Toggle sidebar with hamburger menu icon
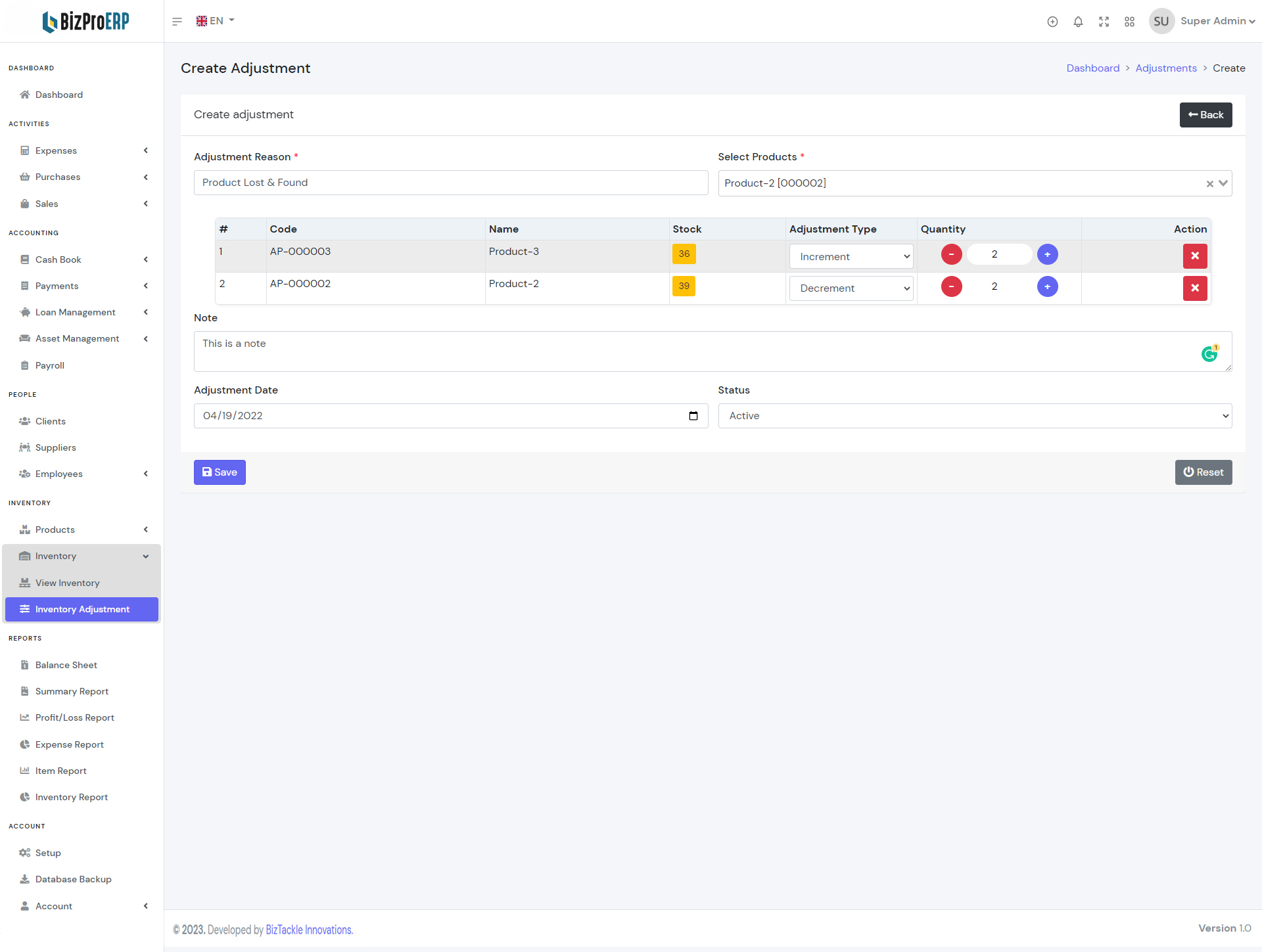 [x=177, y=22]
